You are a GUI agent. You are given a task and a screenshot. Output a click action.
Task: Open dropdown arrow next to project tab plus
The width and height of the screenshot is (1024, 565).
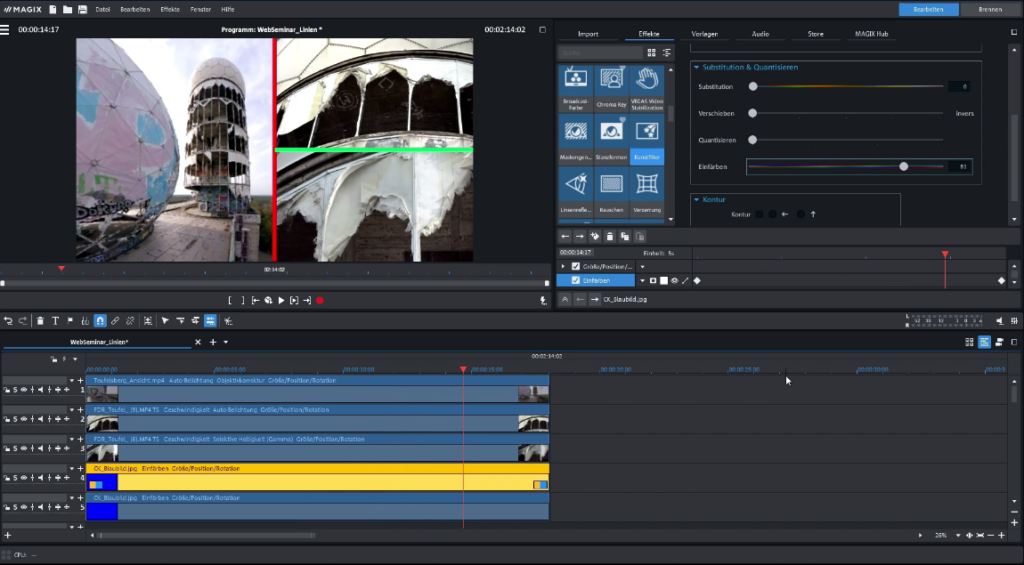tap(226, 342)
